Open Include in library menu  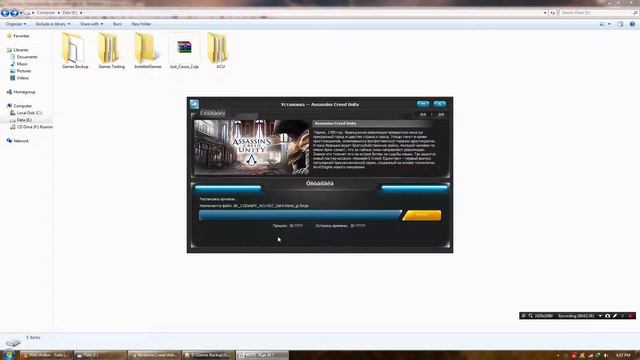click(53, 24)
